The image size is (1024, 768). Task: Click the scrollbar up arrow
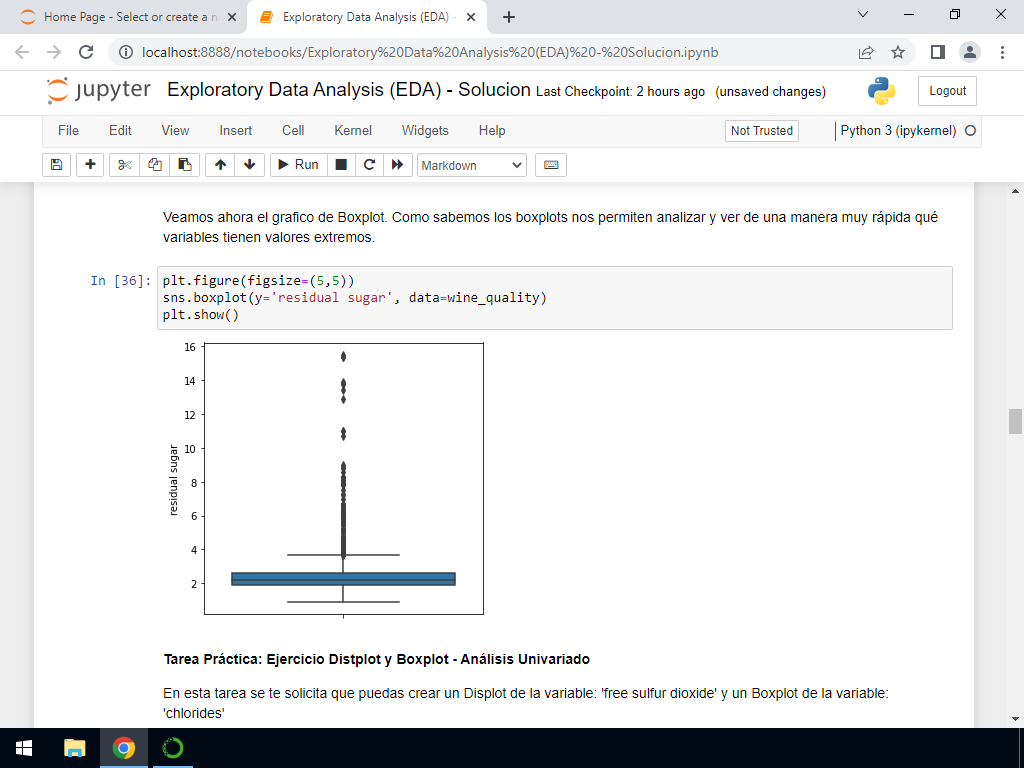pos(1015,191)
